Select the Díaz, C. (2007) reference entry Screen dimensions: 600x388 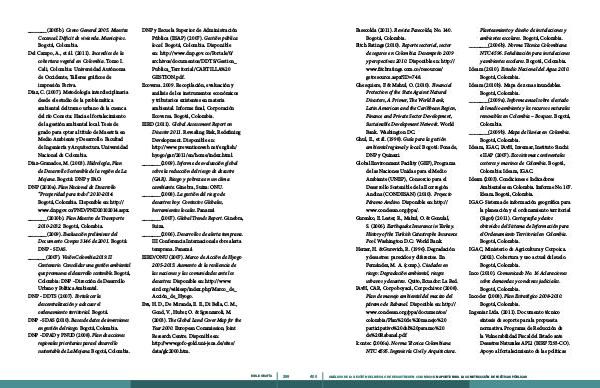[78, 124]
